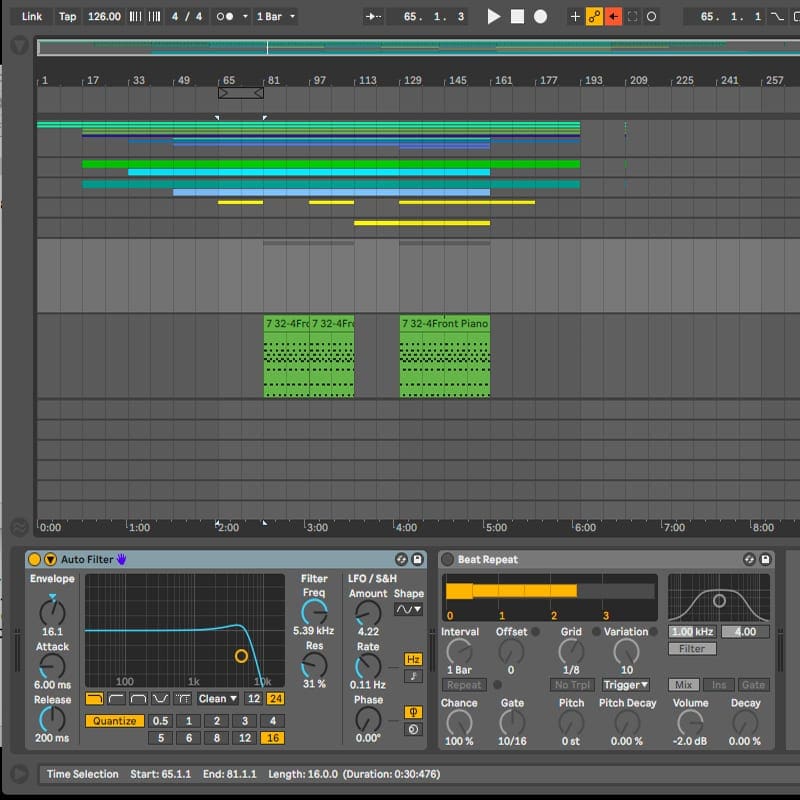Select quantize beat value 0.5
Image resolution: width=800 pixels, height=800 pixels.
(161, 721)
